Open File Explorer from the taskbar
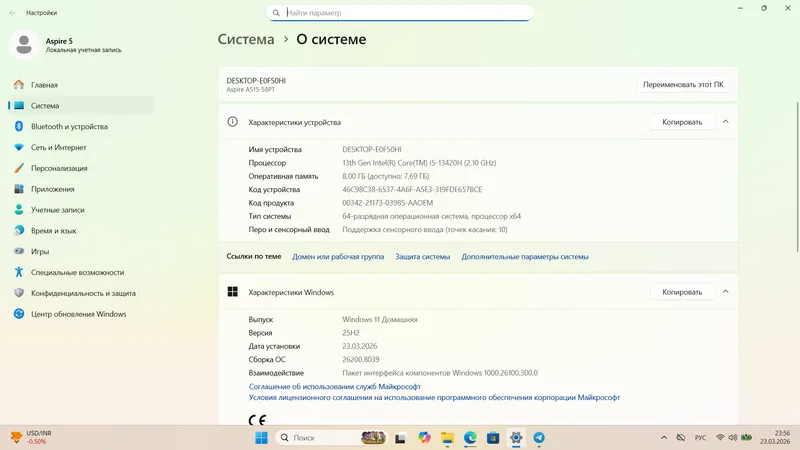The image size is (800, 450). 447,438
